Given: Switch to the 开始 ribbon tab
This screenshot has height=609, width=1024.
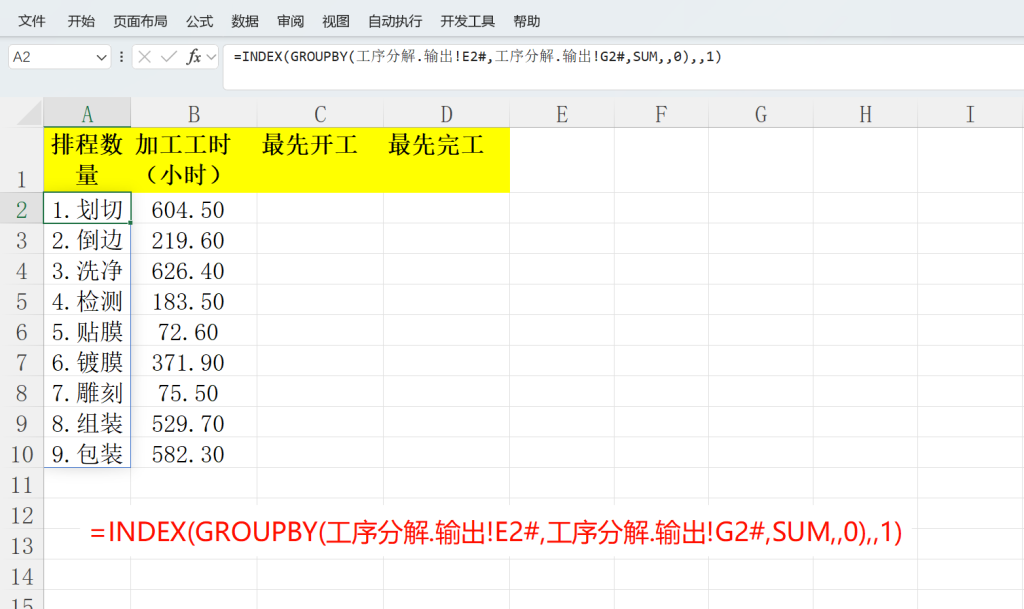Looking at the screenshot, I should 81,22.
